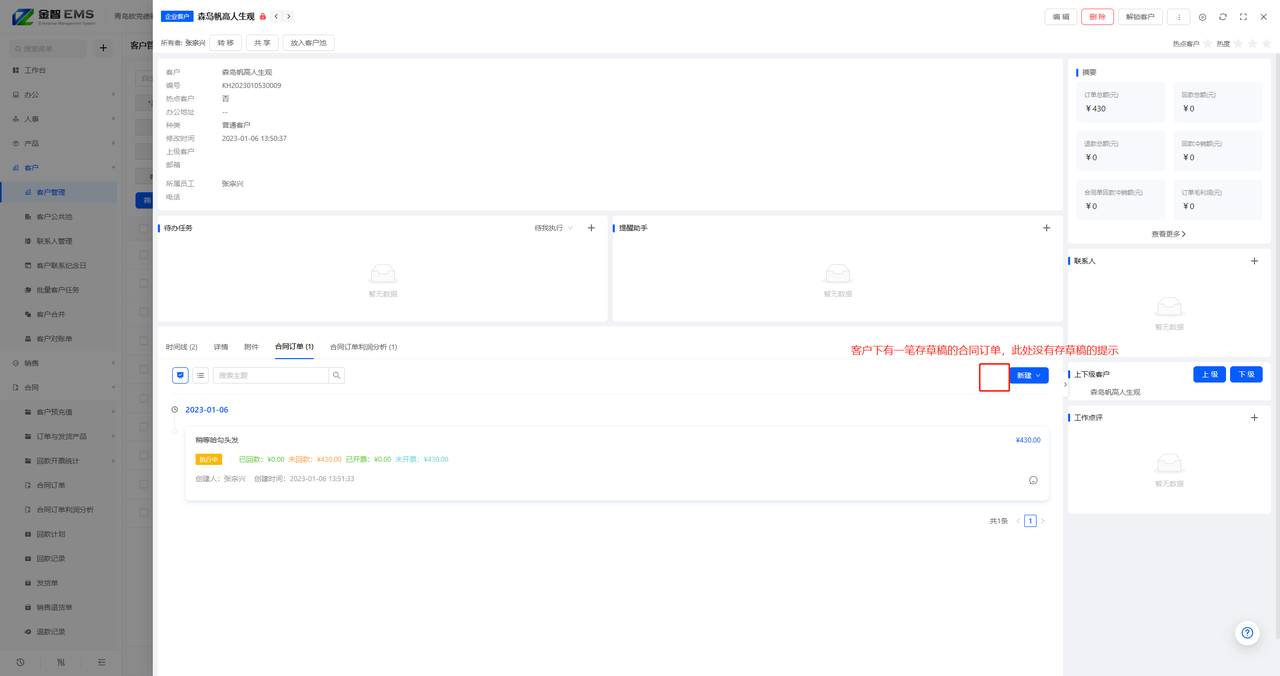The width and height of the screenshot is (1280, 676).
Task: Click the fullscreen expand icon
Action: [1243, 17]
